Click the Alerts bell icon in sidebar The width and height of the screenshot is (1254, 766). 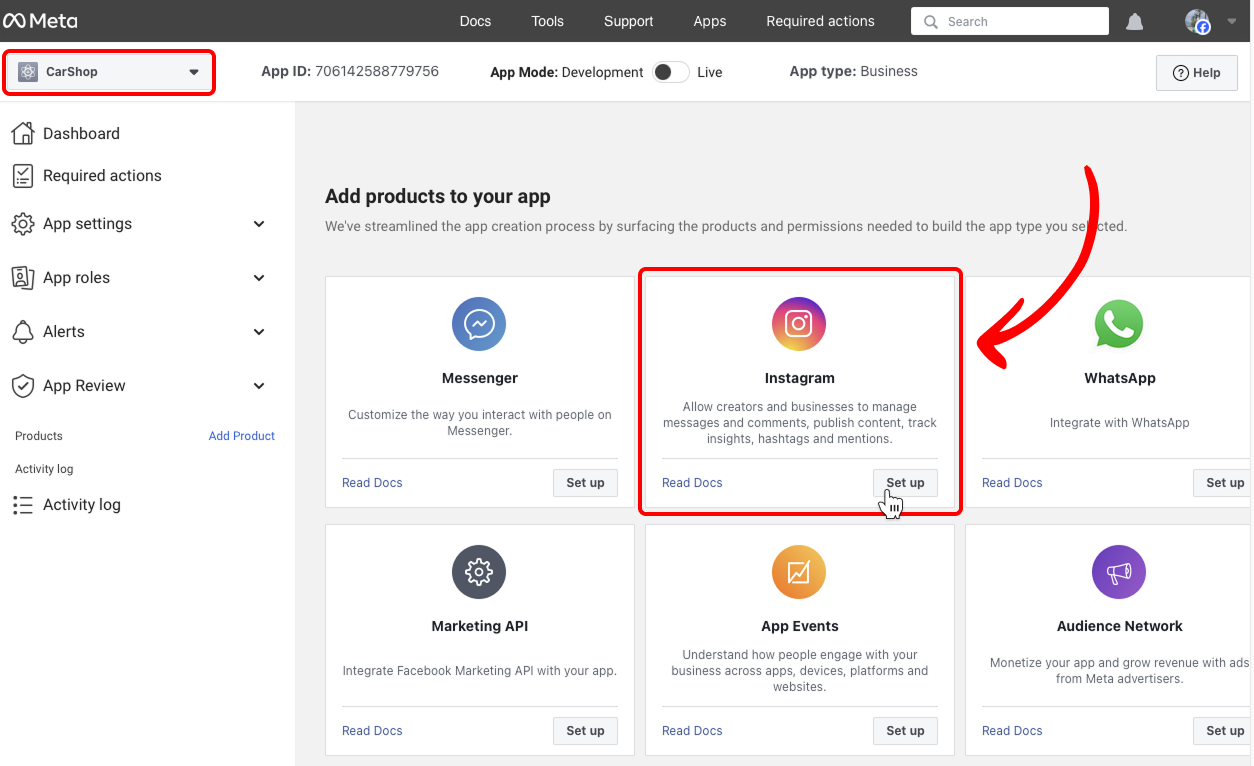point(23,332)
